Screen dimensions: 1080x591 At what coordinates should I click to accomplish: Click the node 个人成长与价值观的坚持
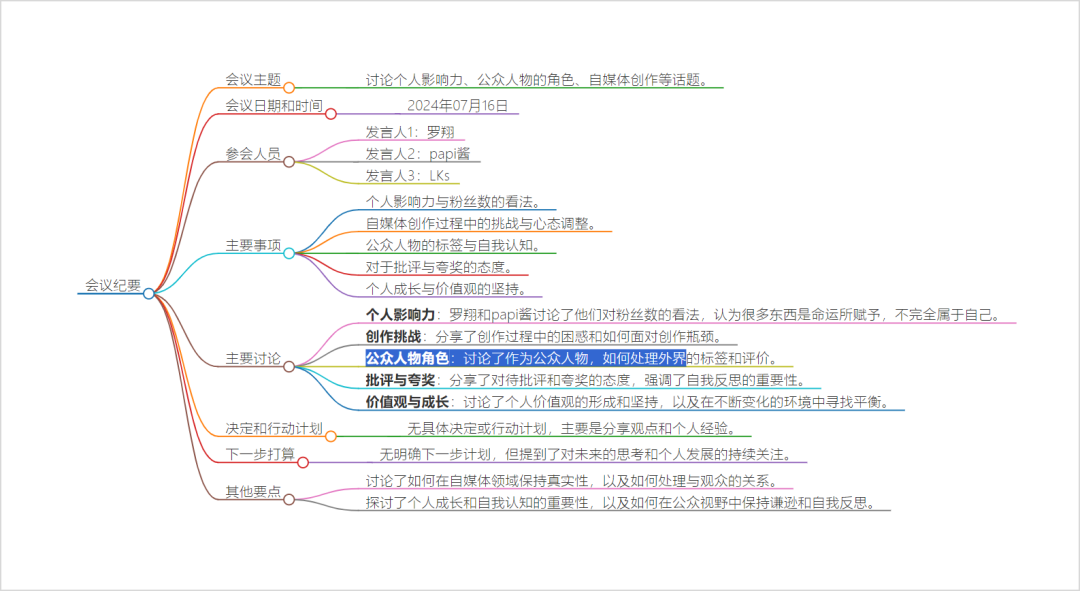[448, 289]
